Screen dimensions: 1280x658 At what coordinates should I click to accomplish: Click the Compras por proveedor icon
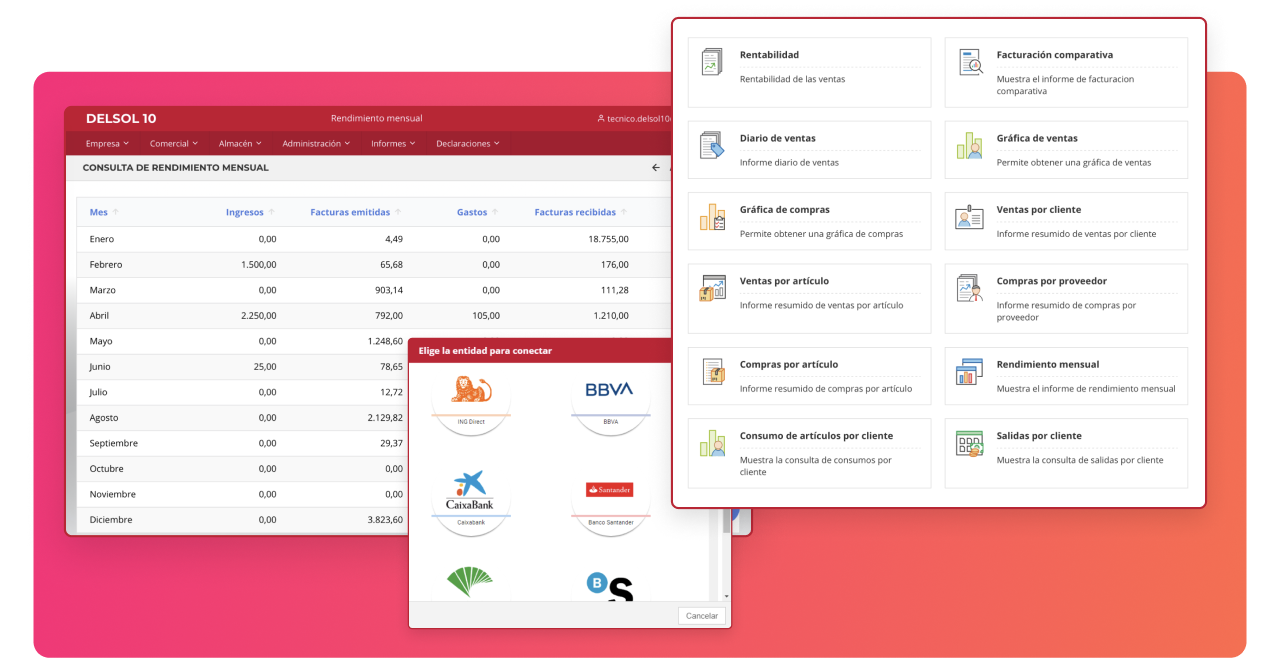(970, 288)
